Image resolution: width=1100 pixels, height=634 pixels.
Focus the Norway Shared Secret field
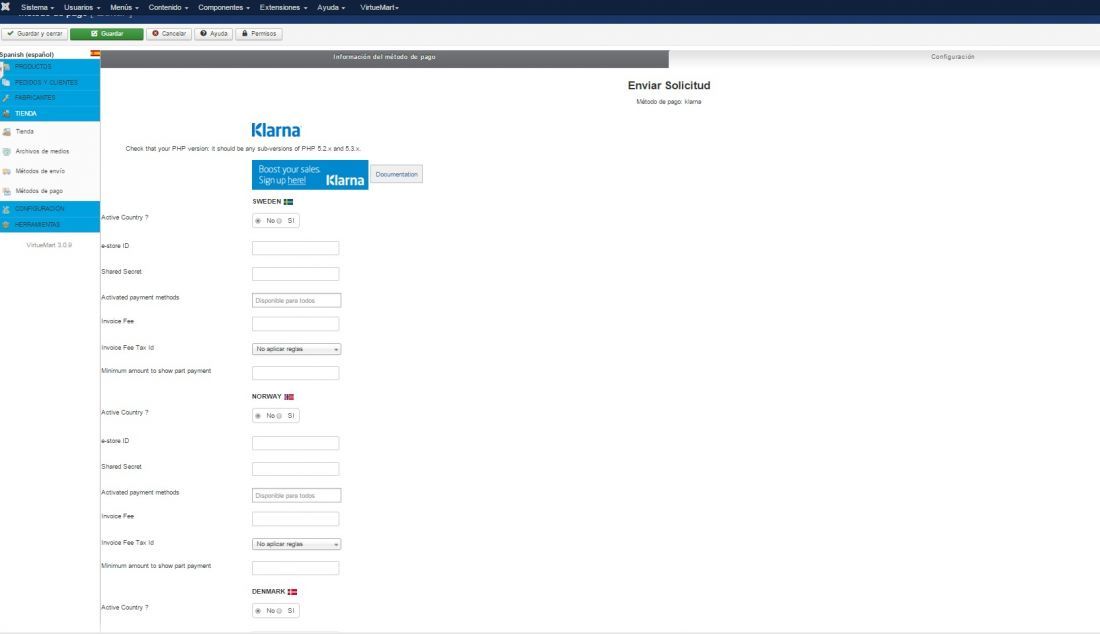click(x=295, y=468)
